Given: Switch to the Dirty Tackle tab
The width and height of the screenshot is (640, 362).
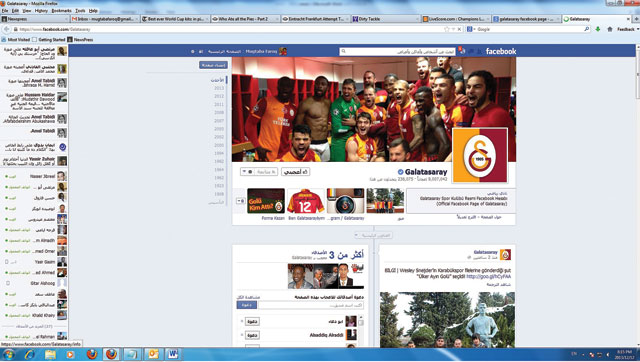Looking at the screenshot, I should pos(386,19).
